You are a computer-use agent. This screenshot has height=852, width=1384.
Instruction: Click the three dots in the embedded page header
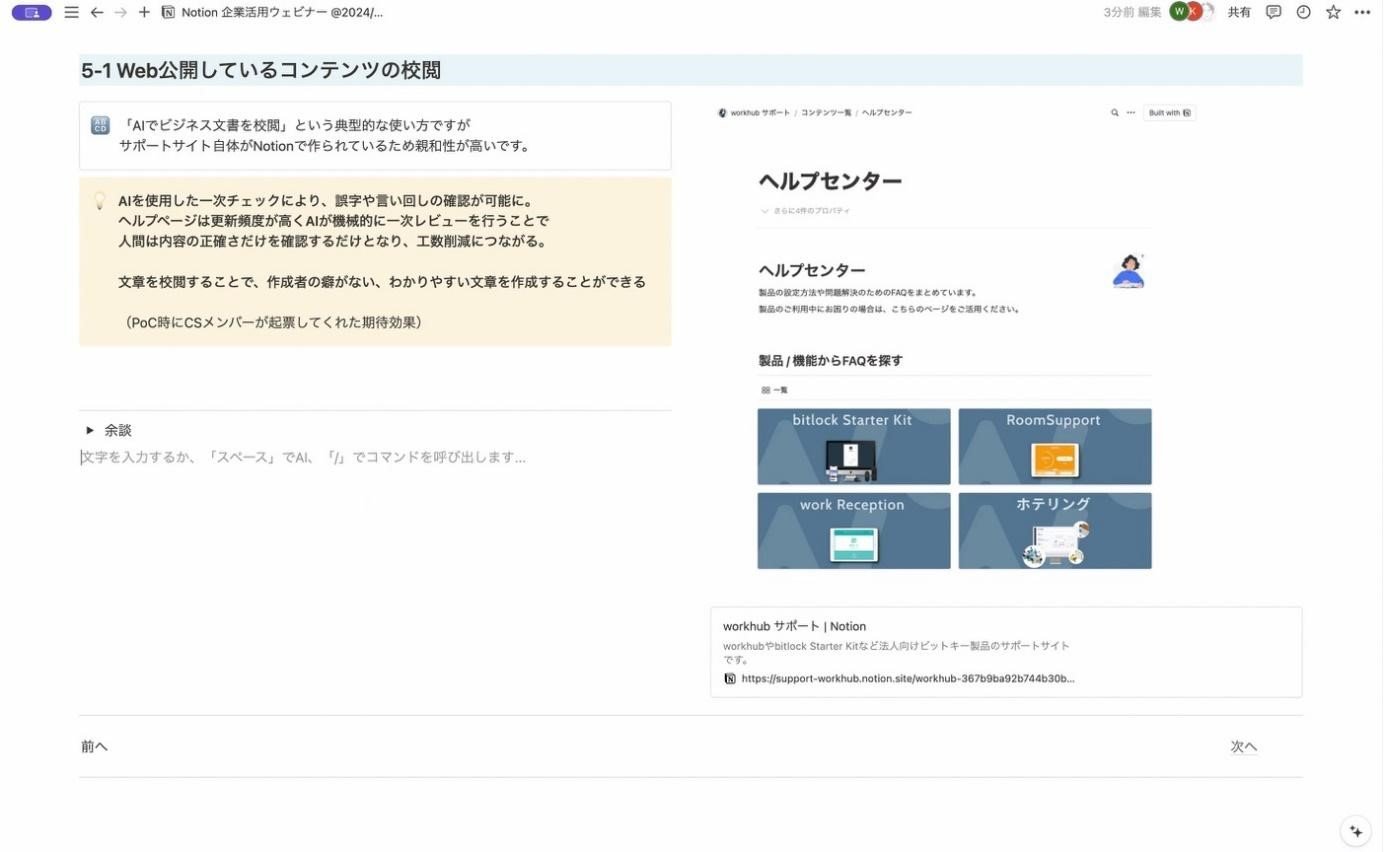pos(1131,113)
